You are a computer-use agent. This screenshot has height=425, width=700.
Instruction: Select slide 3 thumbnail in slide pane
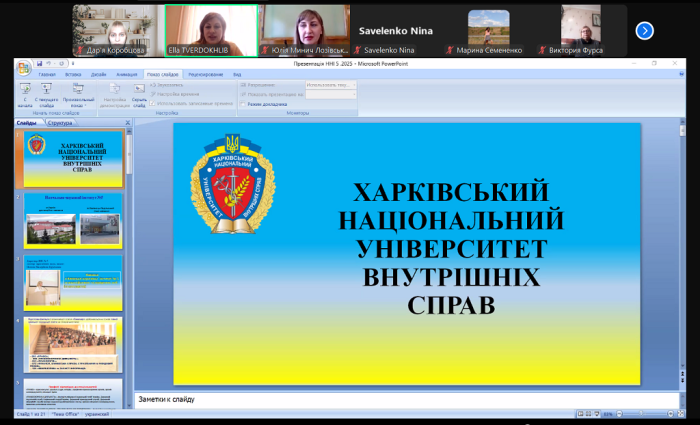(73, 283)
